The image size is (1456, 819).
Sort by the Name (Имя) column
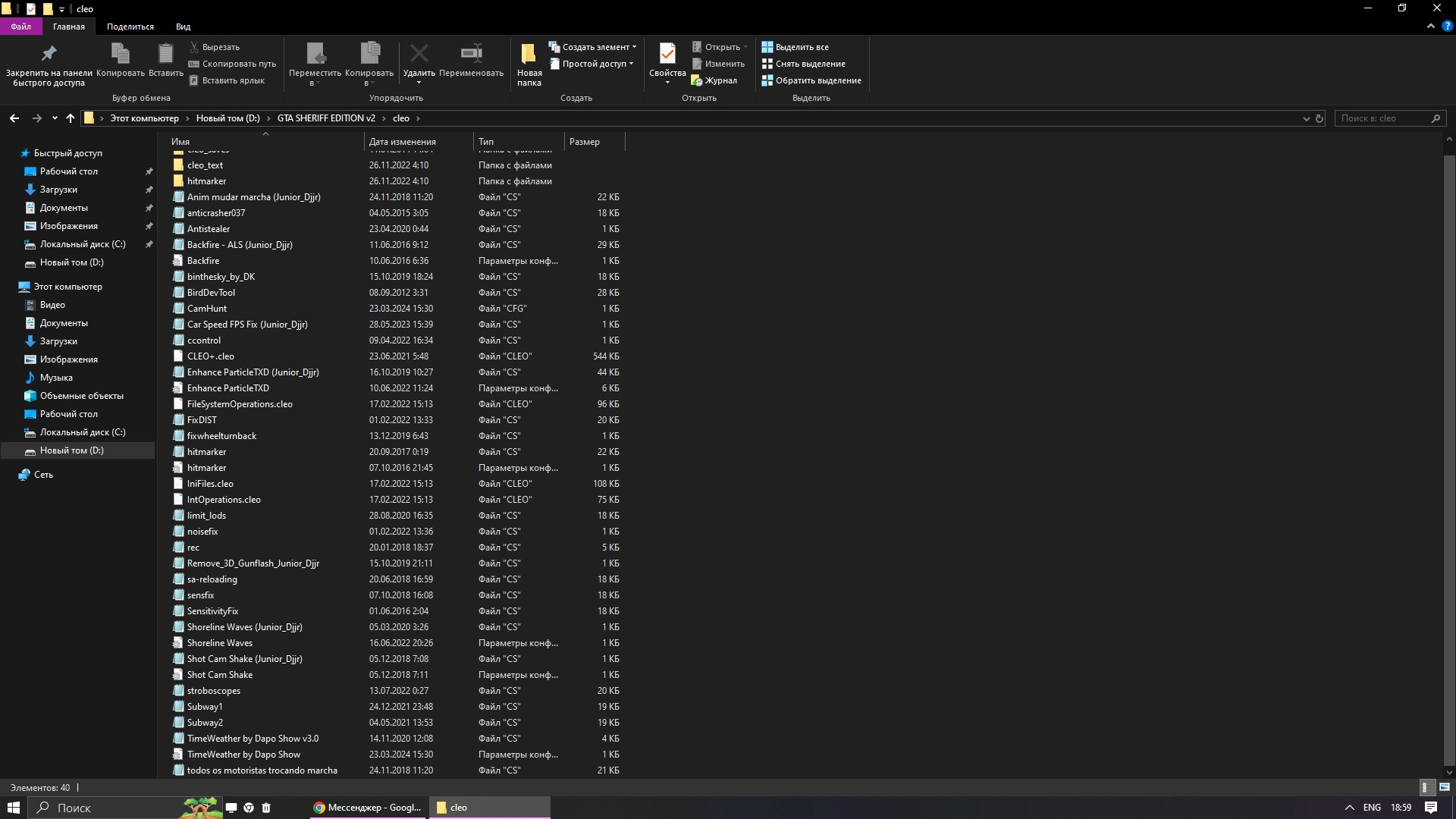265,142
